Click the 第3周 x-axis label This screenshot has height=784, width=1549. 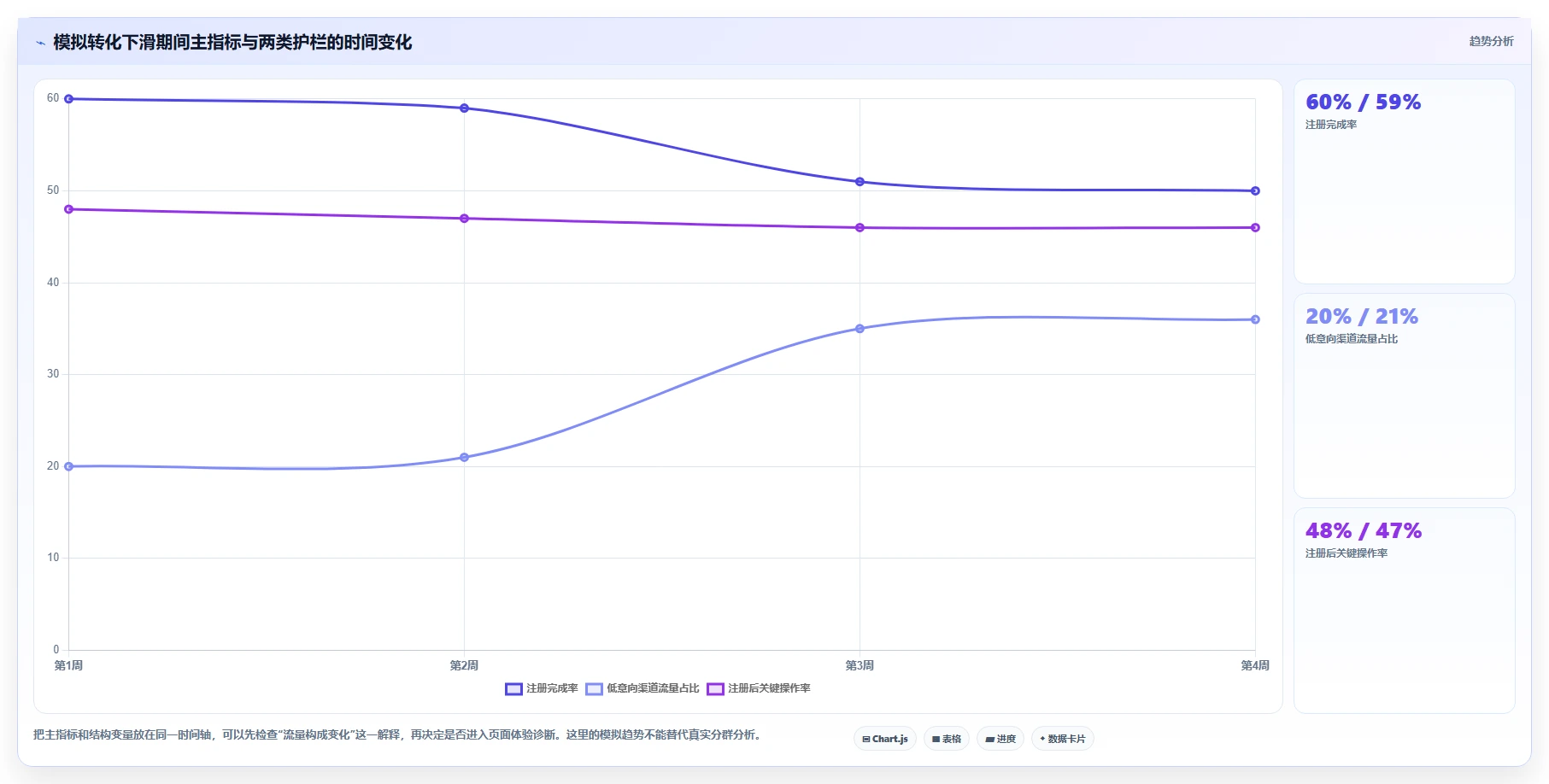click(860, 665)
